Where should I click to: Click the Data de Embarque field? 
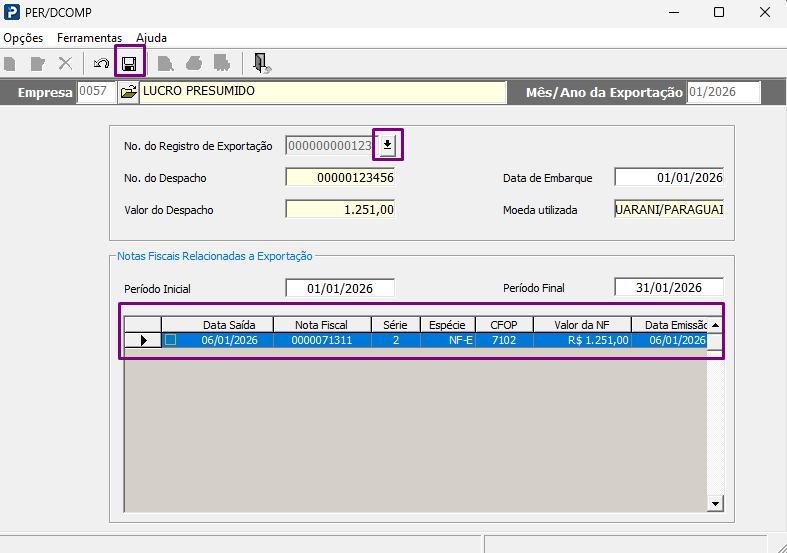point(669,178)
